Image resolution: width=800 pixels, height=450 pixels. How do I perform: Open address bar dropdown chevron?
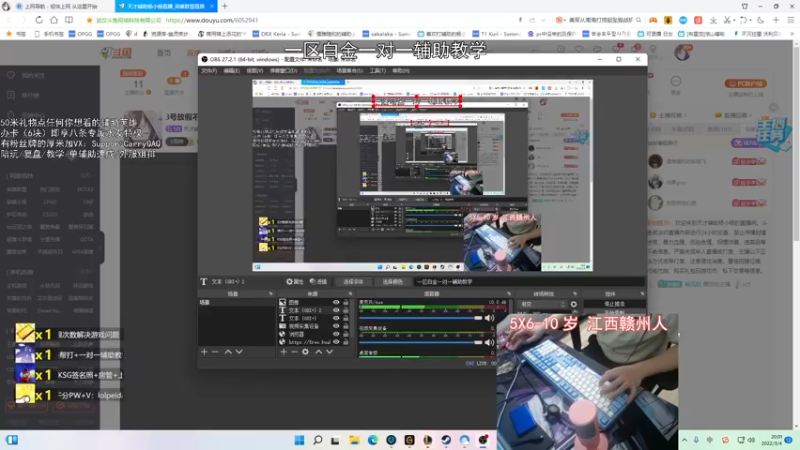(x=543, y=20)
